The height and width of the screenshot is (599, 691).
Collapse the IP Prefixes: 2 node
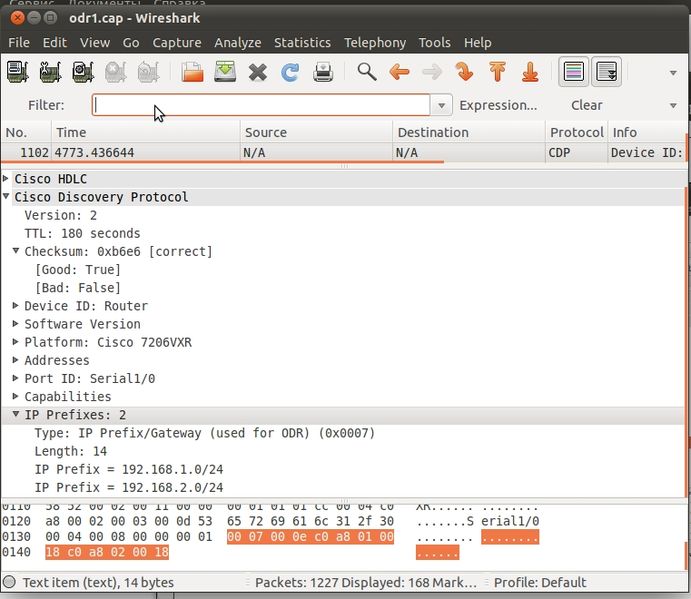coord(16,414)
